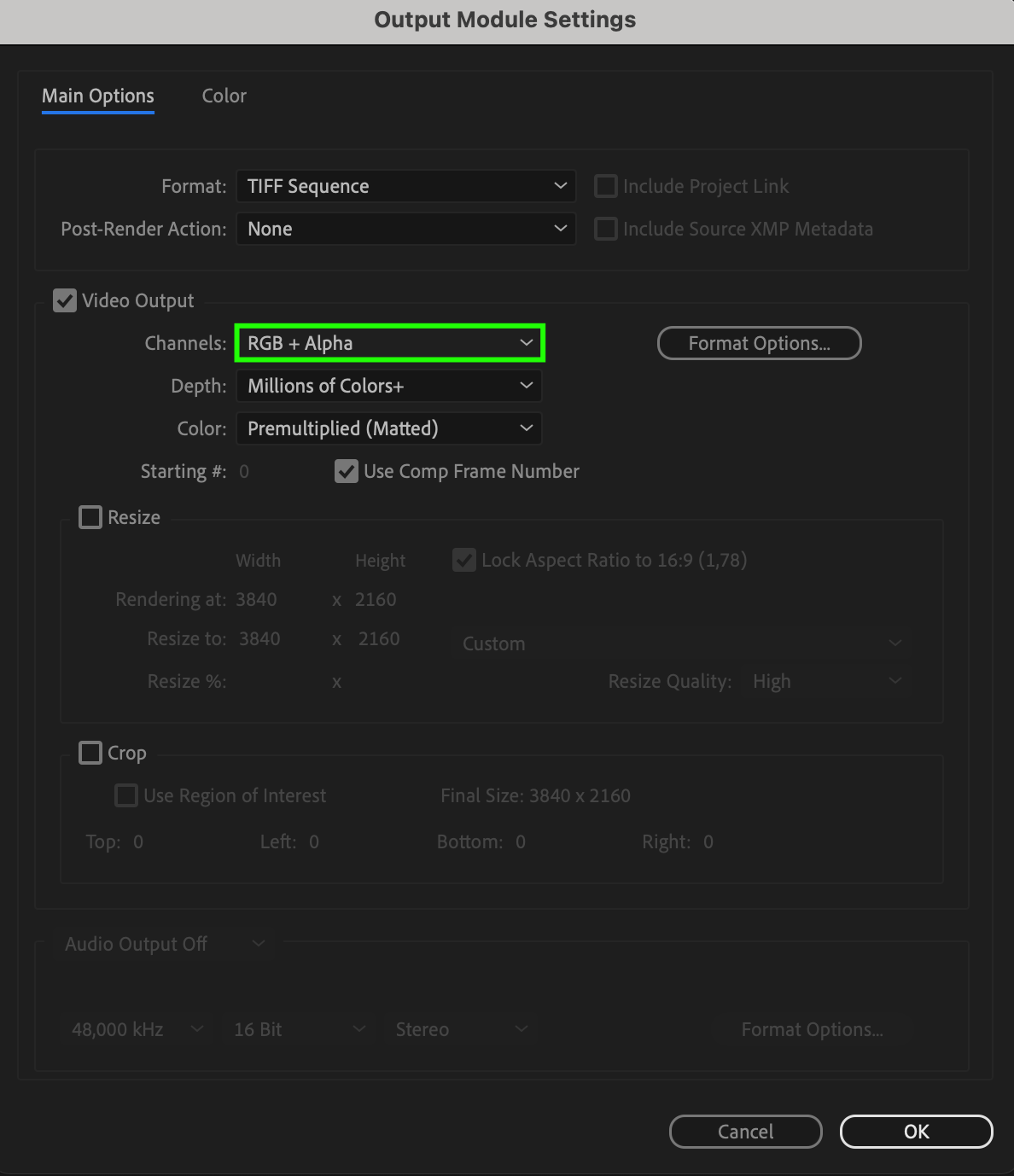The height and width of the screenshot is (1176, 1014).
Task: Click the Include Project Link checkbox
Action: tap(606, 186)
